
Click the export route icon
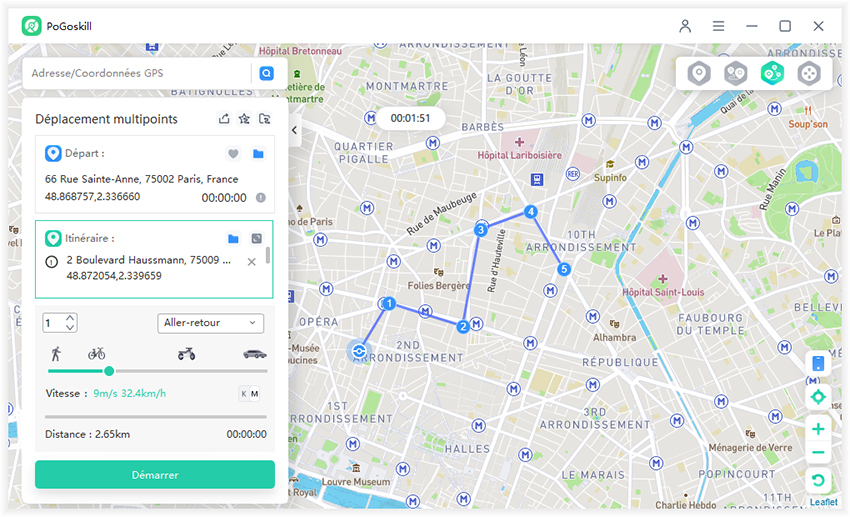click(x=224, y=119)
